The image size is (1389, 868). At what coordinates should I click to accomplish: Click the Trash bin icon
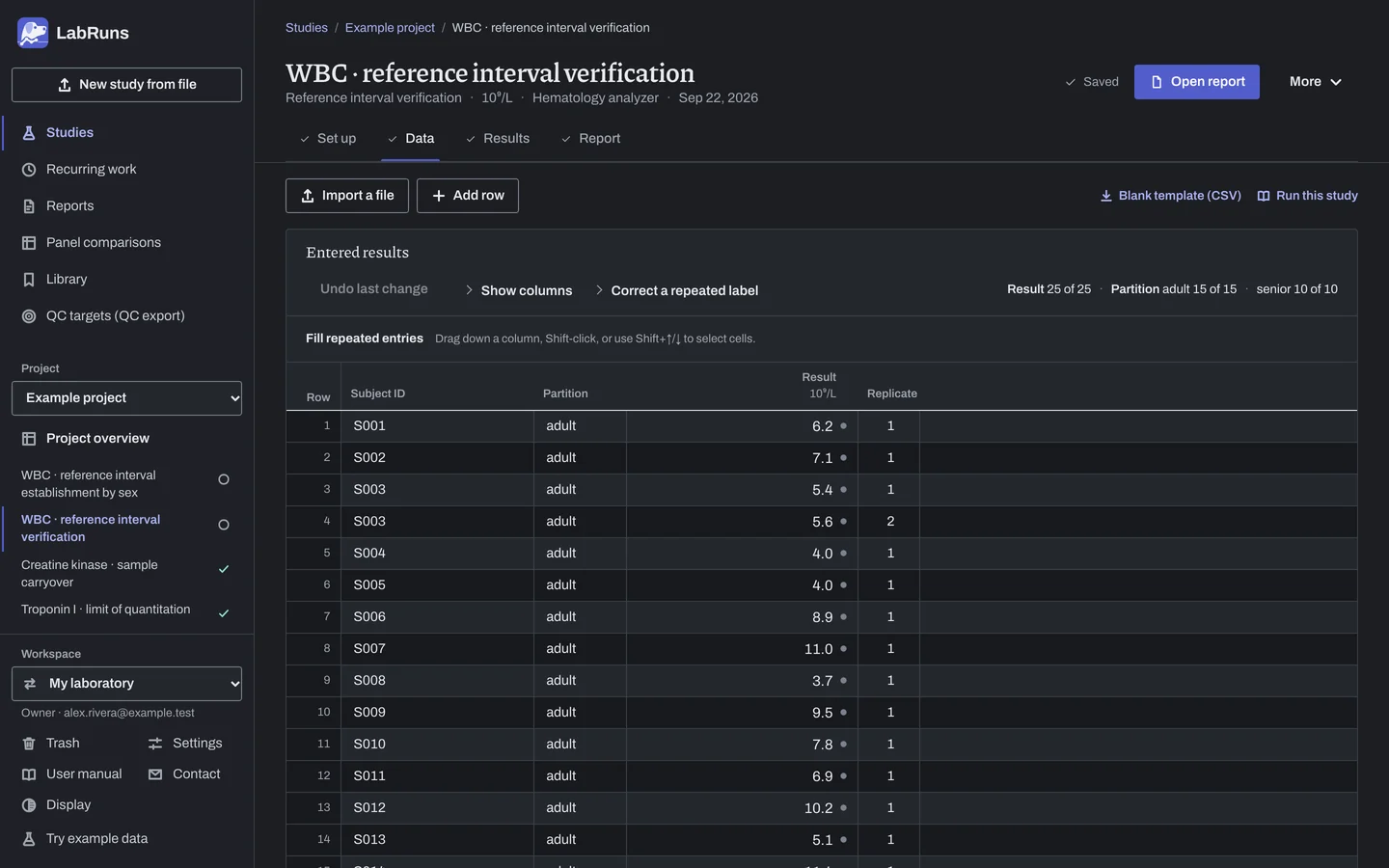[x=29, y=744]
